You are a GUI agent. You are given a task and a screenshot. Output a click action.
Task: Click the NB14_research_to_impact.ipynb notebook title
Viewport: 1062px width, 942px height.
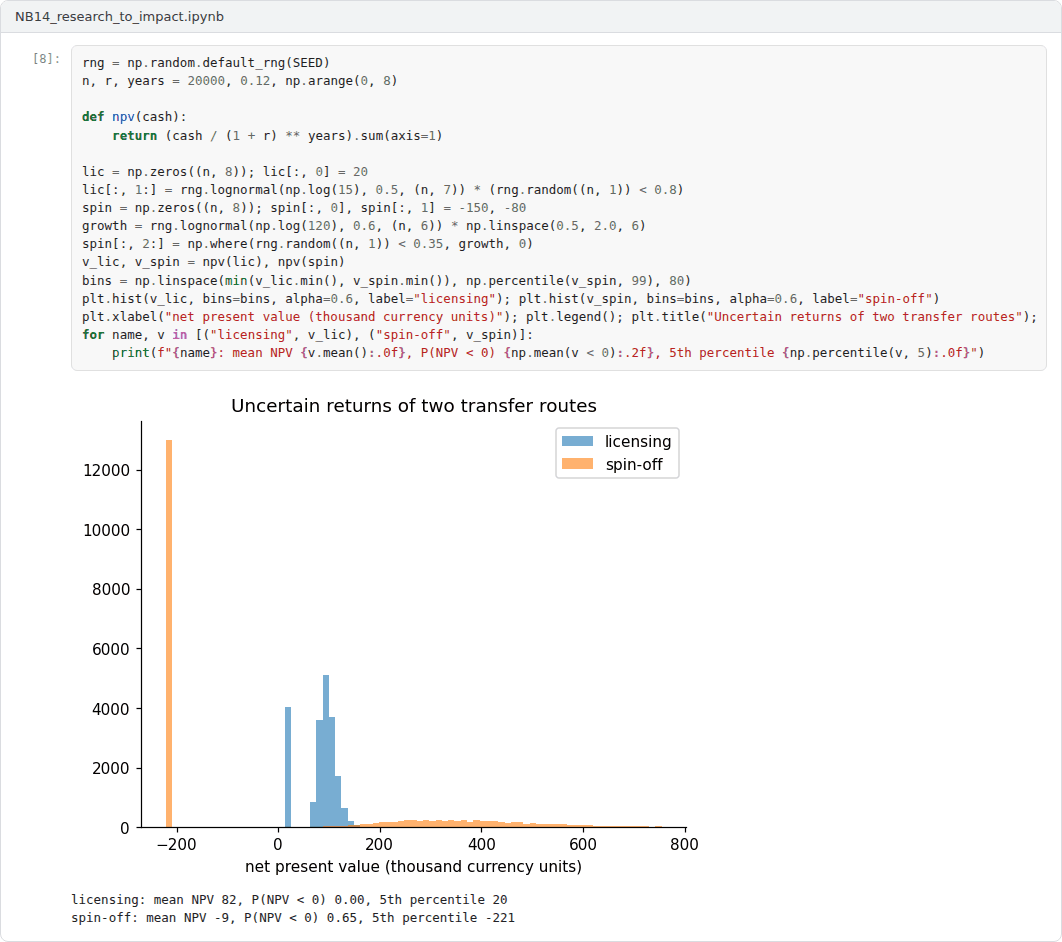click(x=119, y=16)
